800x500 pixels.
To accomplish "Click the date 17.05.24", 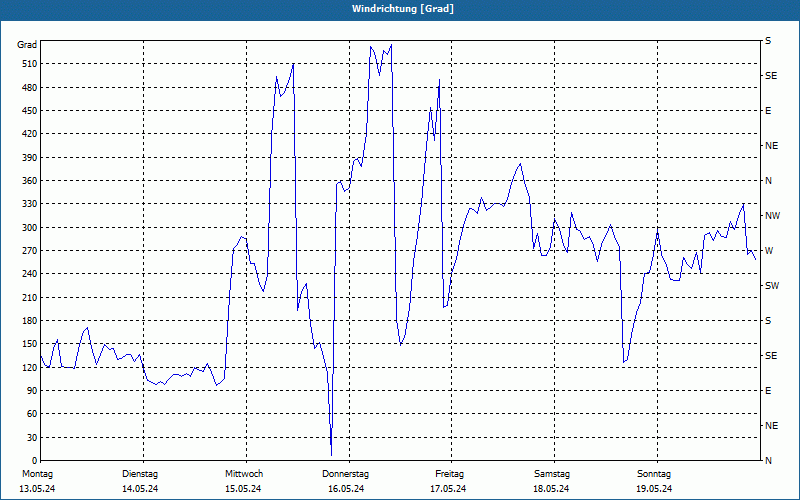I will [448, 489].
